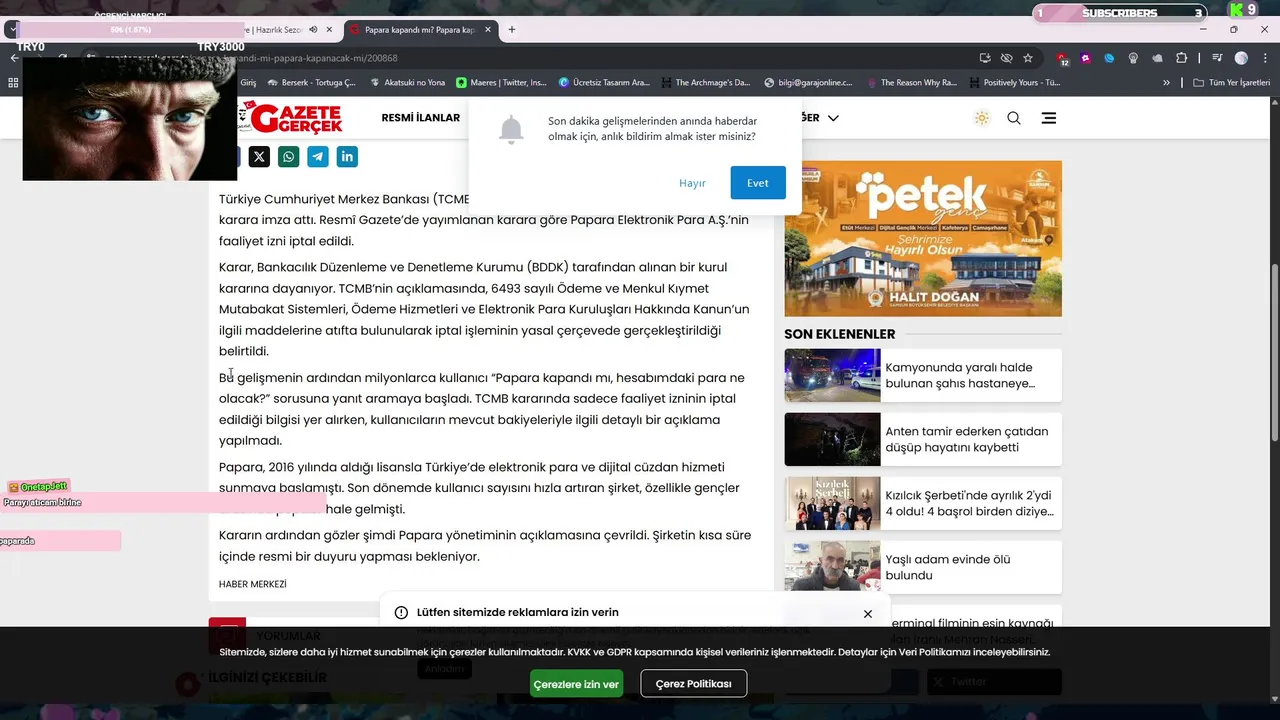Close the ad permission notice
The width and height of the screenshot is (1280, 720).
click(x=868, y=613)
